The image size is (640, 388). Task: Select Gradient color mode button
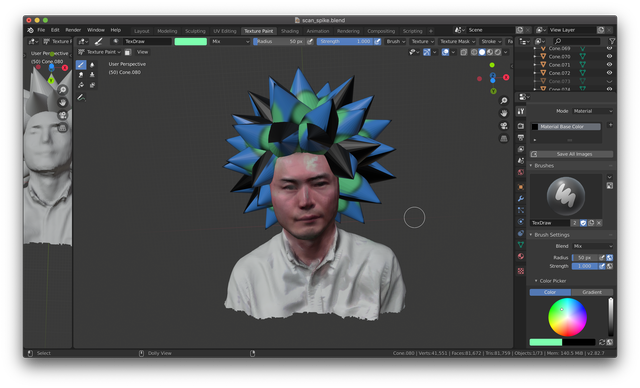click(592, 292)
